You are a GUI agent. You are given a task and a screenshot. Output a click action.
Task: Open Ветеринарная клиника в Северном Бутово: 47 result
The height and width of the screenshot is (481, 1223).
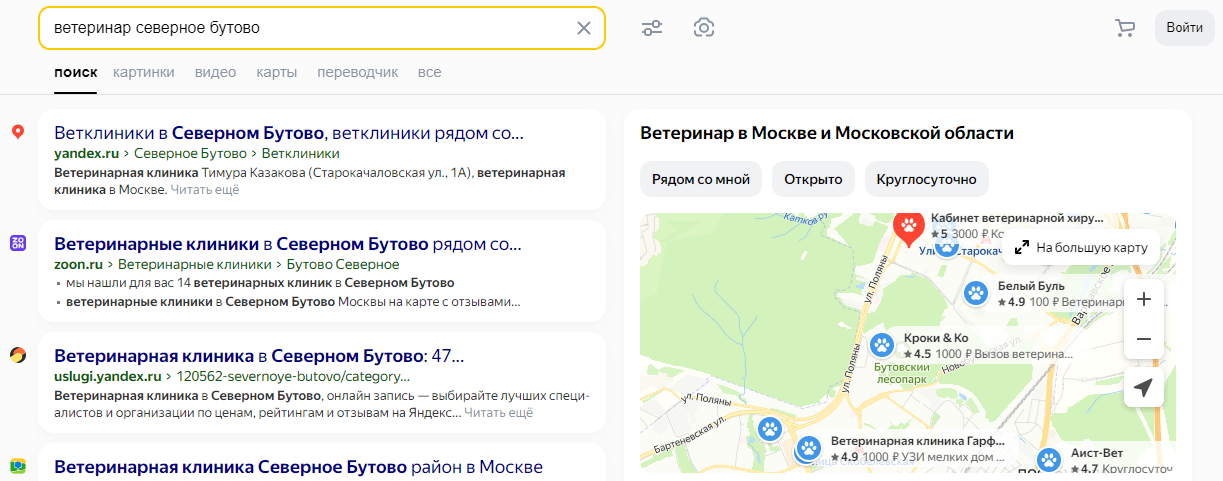point(259,355)
